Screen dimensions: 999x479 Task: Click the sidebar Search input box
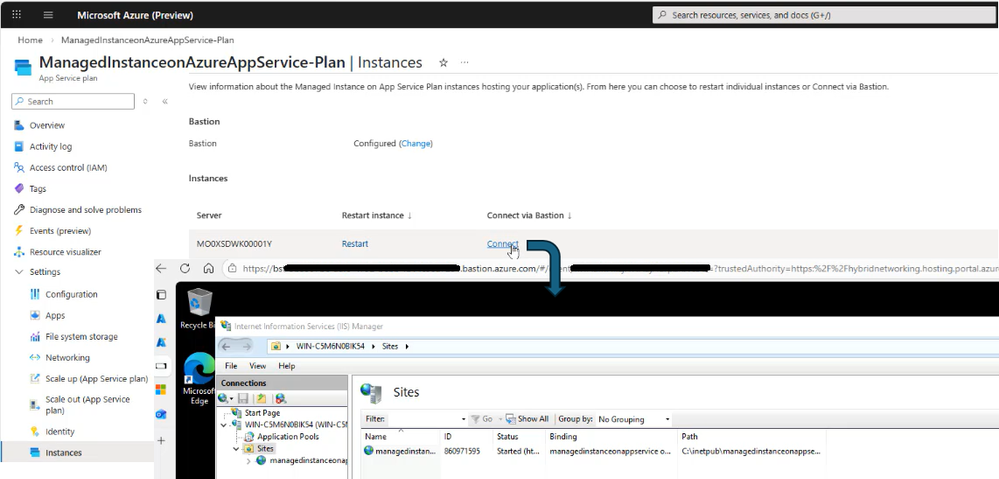click(73, 101)
